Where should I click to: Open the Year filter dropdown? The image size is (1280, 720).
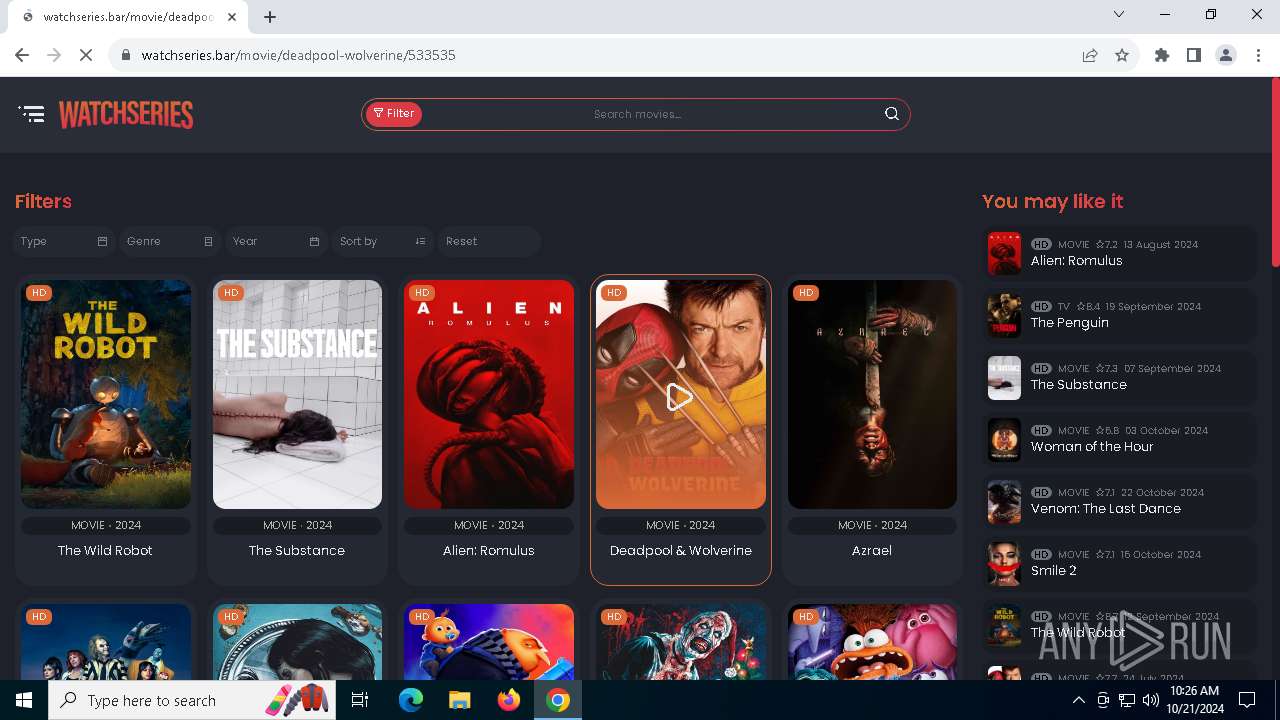point(276,241)
